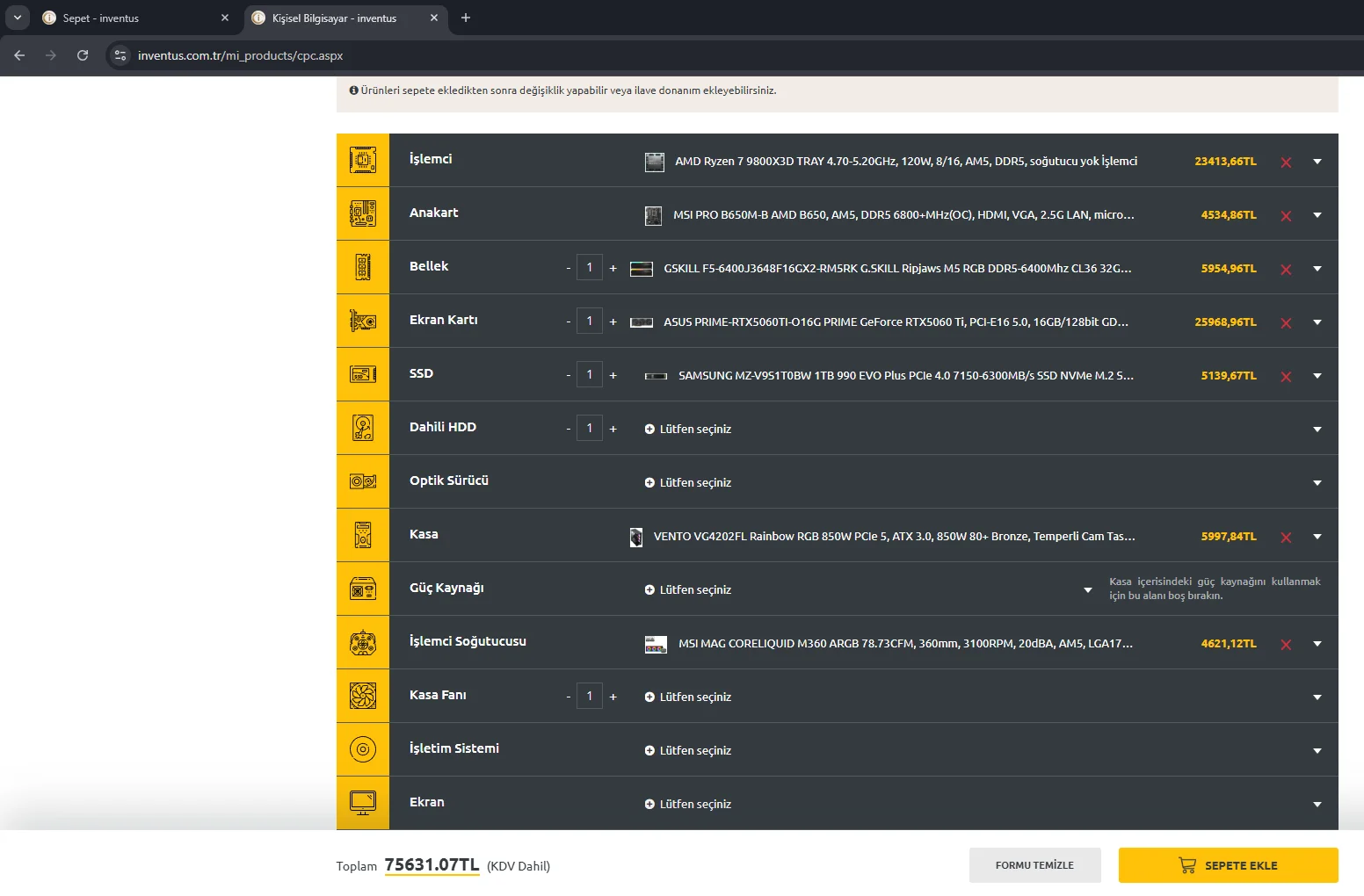
Task: Click the Bellek RAM category icon
Action: (x=363, y=267)
